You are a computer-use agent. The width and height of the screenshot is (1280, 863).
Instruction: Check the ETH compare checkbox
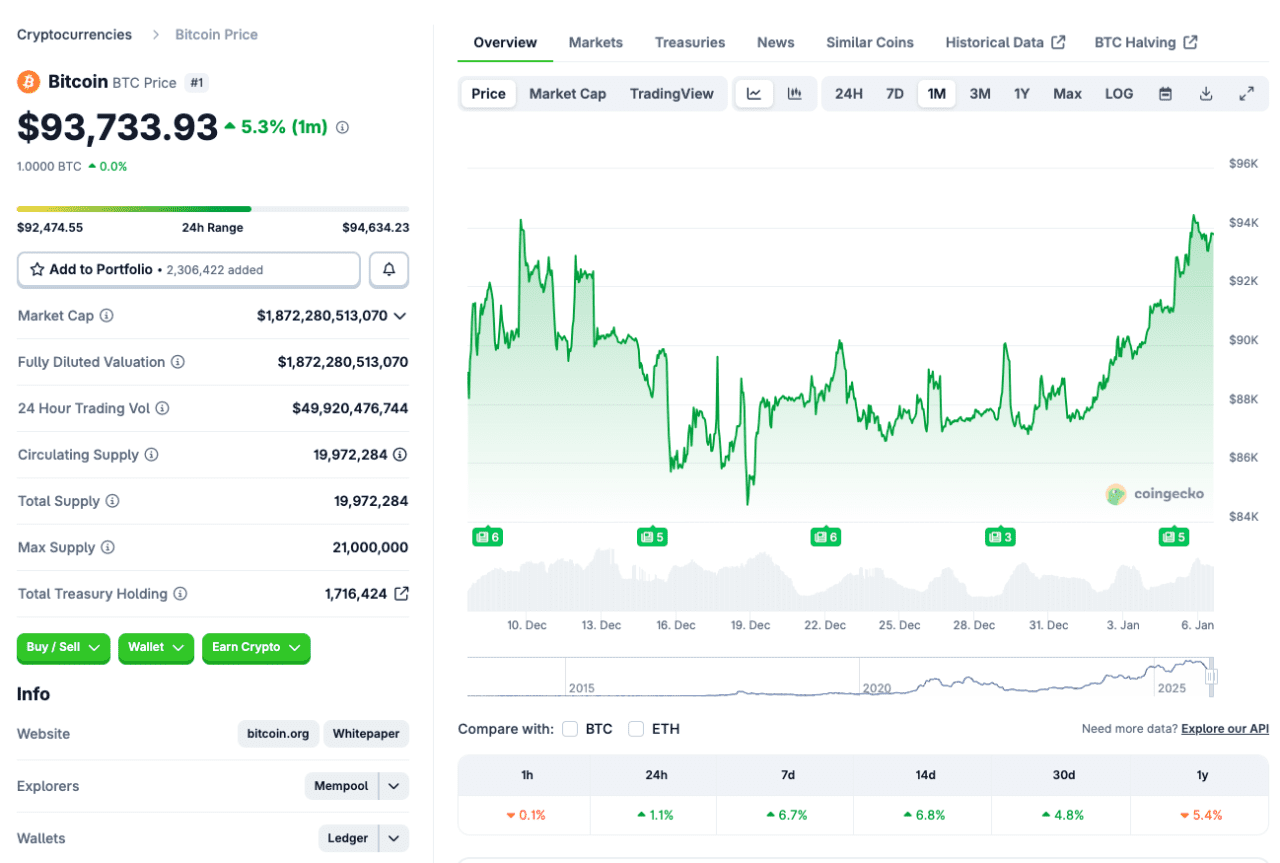point(636,729)
